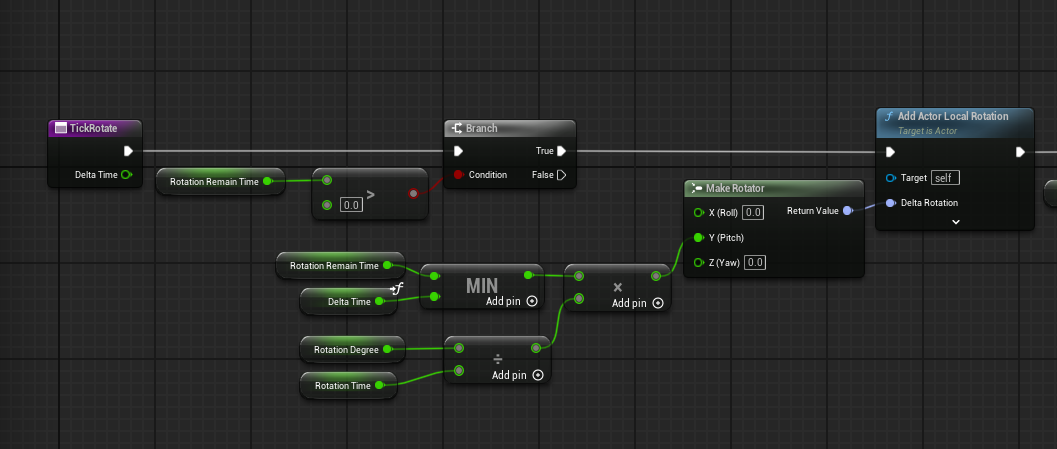This screenshot has width=1057, height=449.
Task: Click output pin of Rotation Remain Time feeding MIN
Action: click(387, 266)
